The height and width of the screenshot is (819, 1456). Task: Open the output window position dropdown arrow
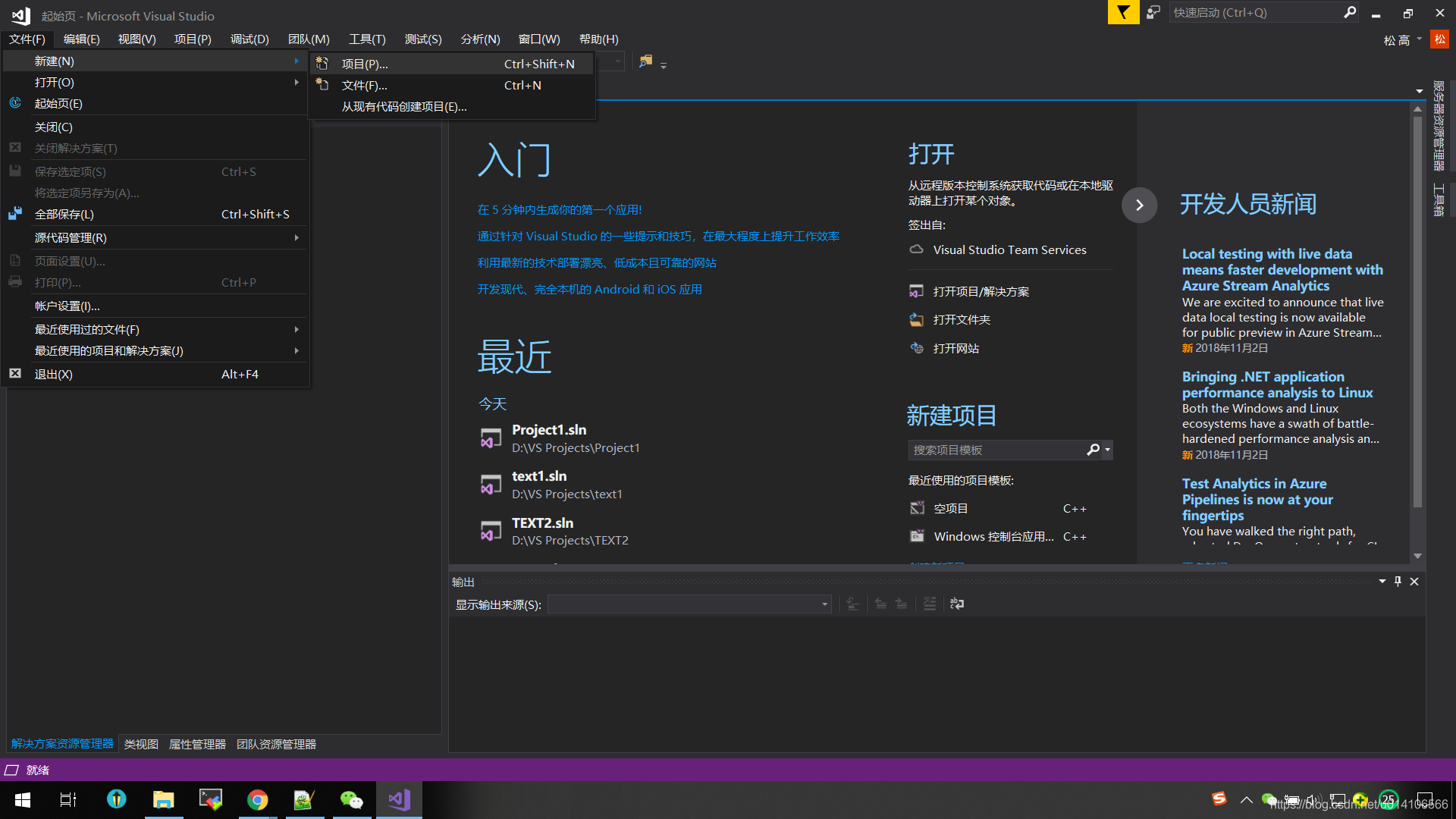(x=1382, y=582)
